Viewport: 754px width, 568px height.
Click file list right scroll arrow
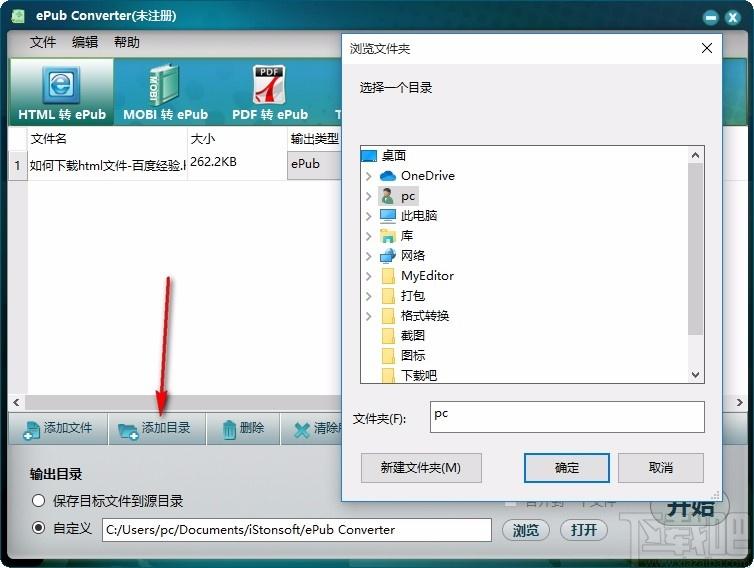740,403
